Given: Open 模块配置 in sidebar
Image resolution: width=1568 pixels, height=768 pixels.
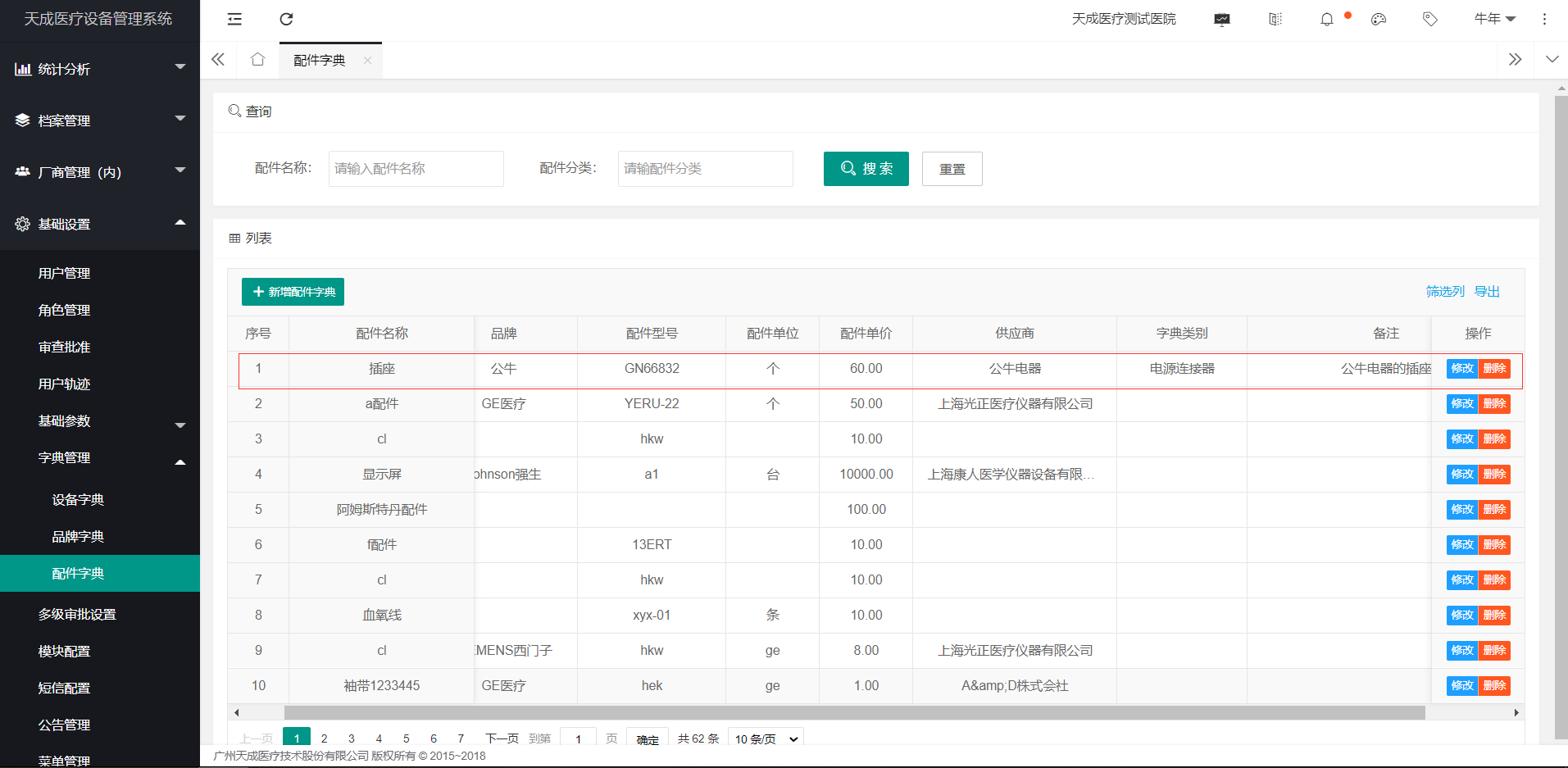Looking at the screenshot, I should (64, 651).
